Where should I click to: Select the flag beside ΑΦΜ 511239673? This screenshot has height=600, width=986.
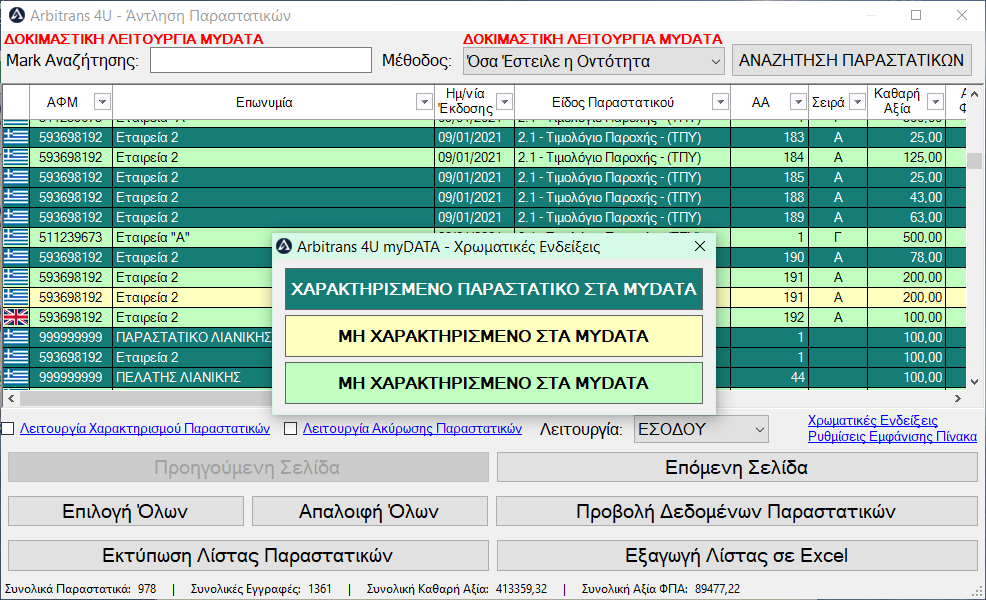coord(16,237)
